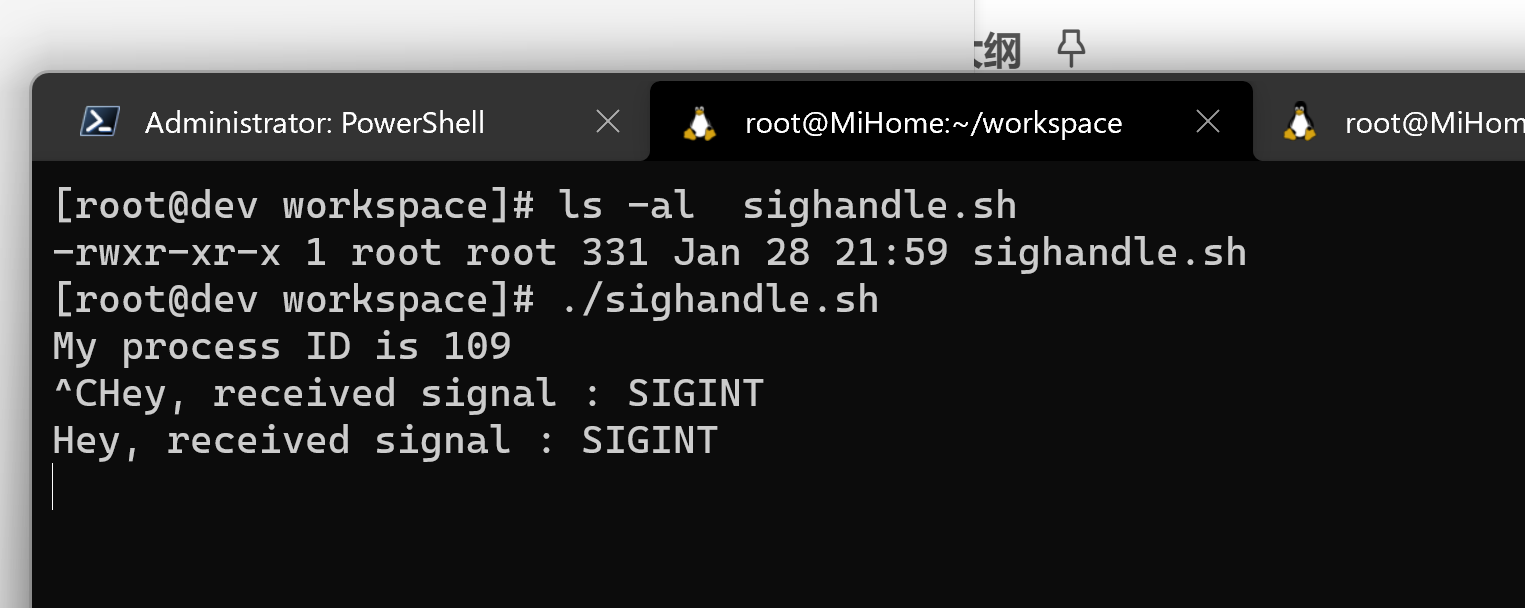Click the PowerShell icon on first tab
Image resolution: width=1525 pixels, height=608 pixels.
coord(100,122)
